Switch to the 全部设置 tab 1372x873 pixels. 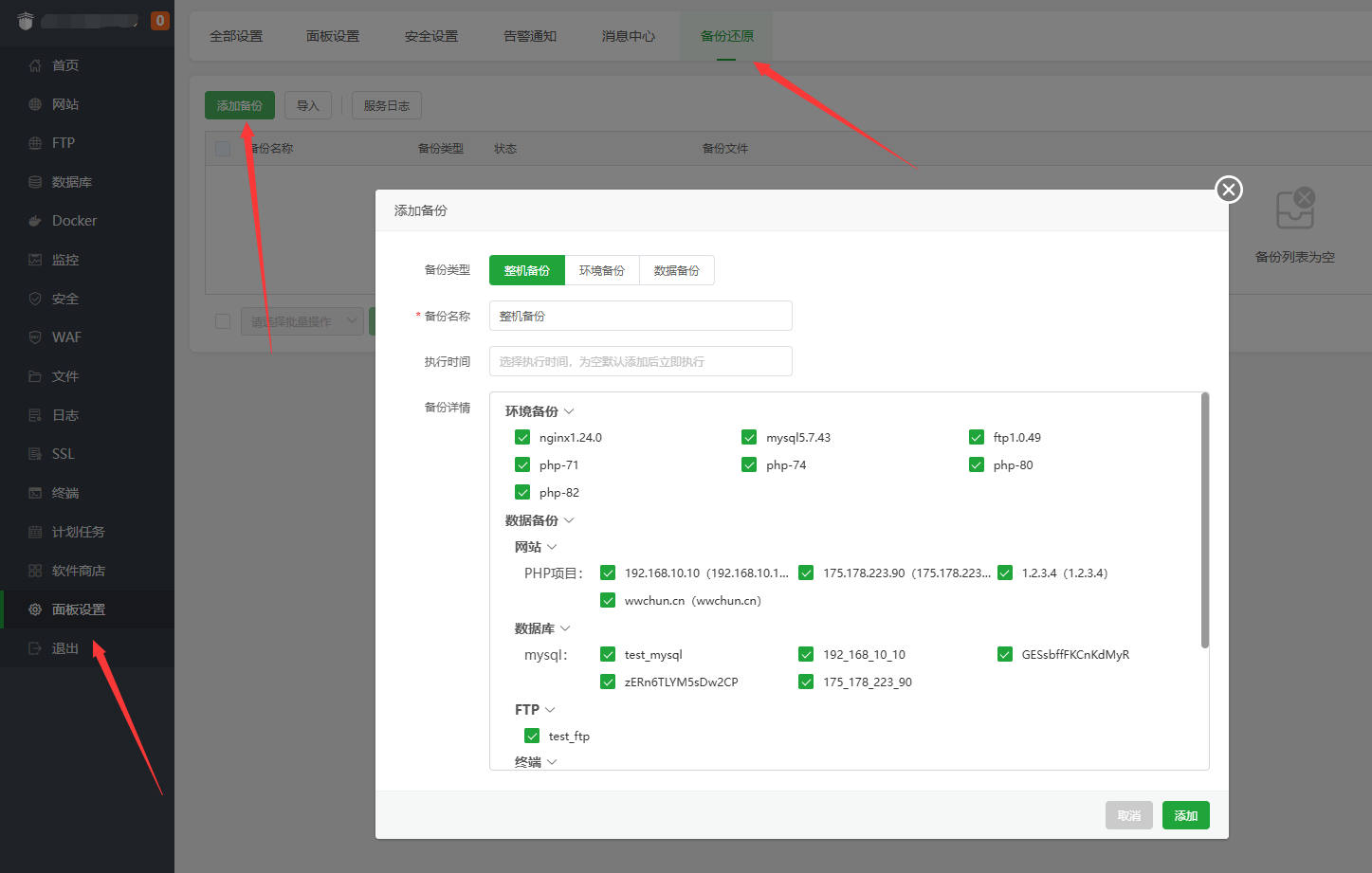[x=236, y=36]
